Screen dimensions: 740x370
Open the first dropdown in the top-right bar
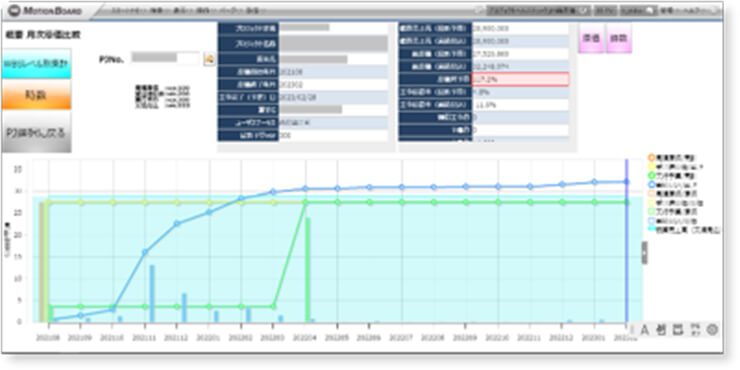coord(538,10)
